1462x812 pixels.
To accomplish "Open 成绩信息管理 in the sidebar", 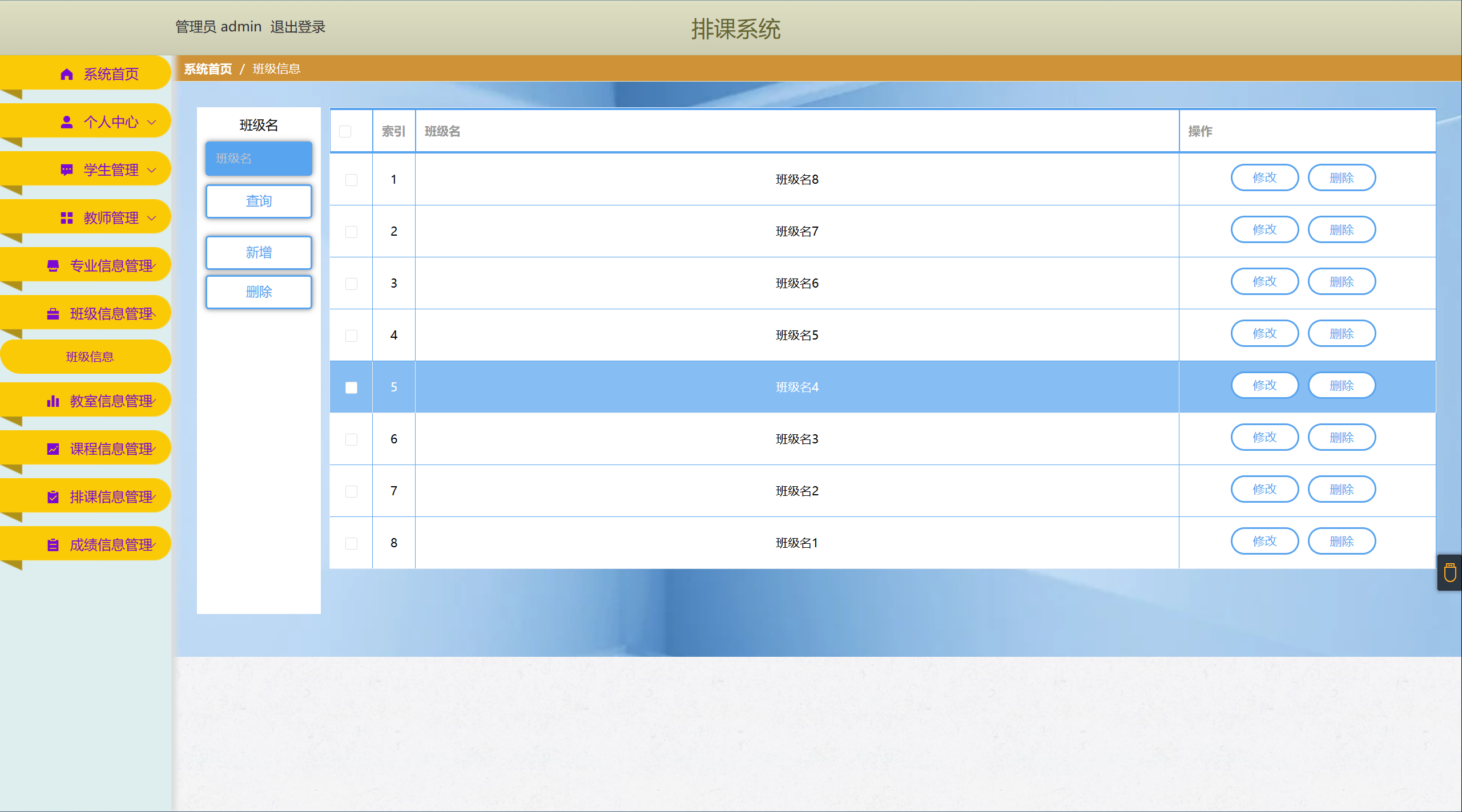I will 111,545.
